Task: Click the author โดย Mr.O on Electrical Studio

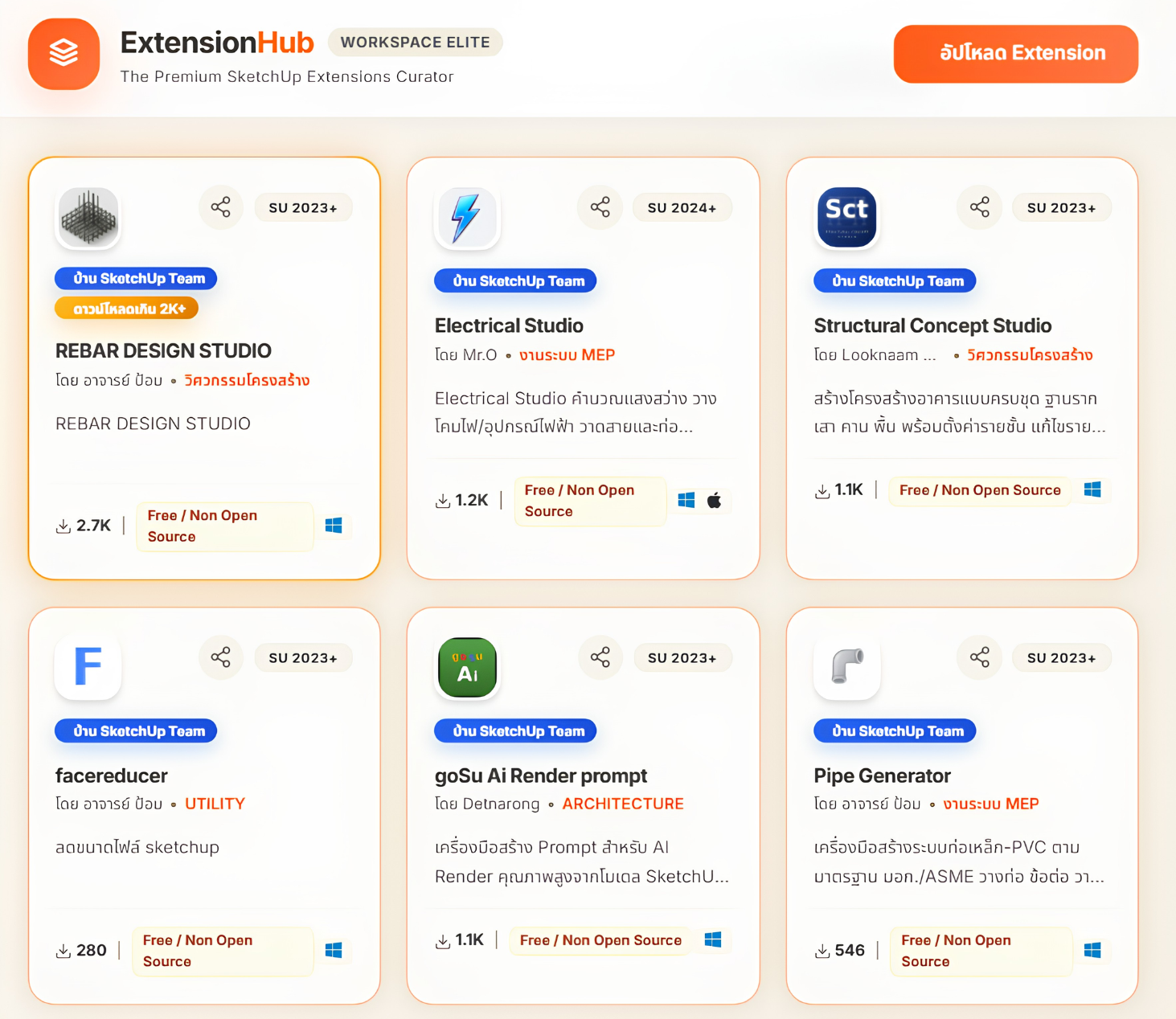Action: coord(466,354)
